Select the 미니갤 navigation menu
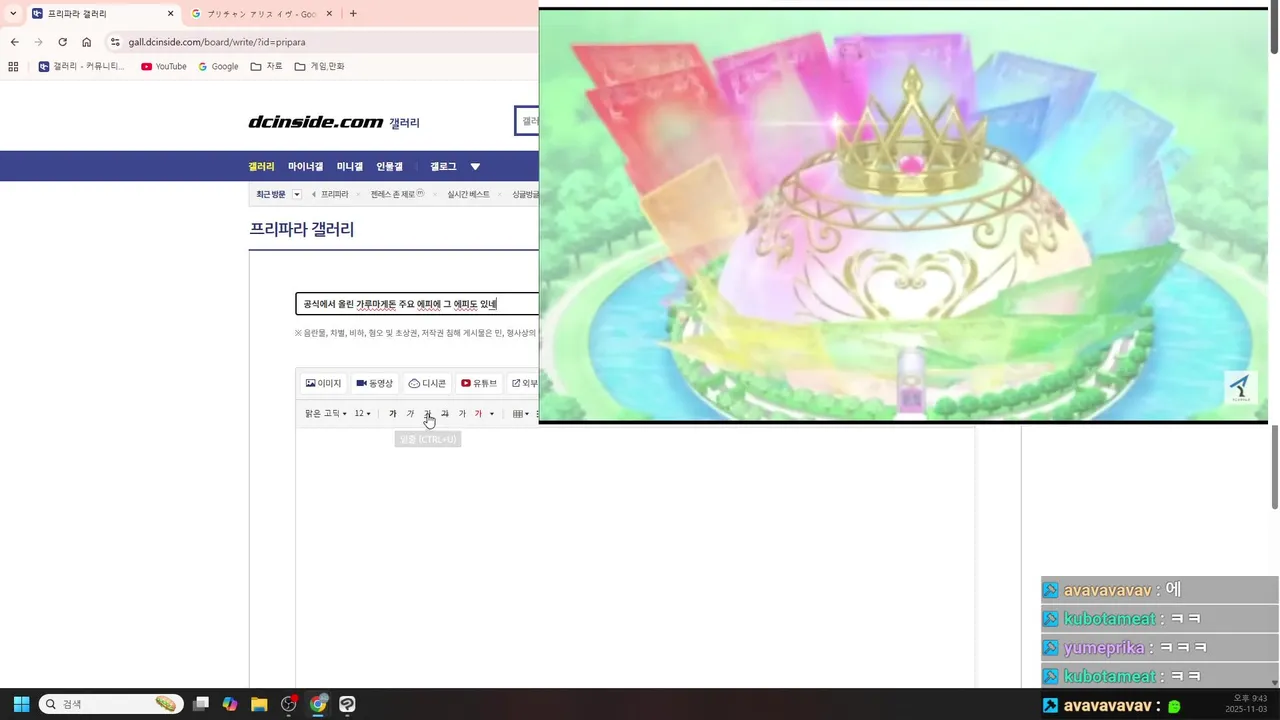 pyautogui.click(x=350, y=167)
